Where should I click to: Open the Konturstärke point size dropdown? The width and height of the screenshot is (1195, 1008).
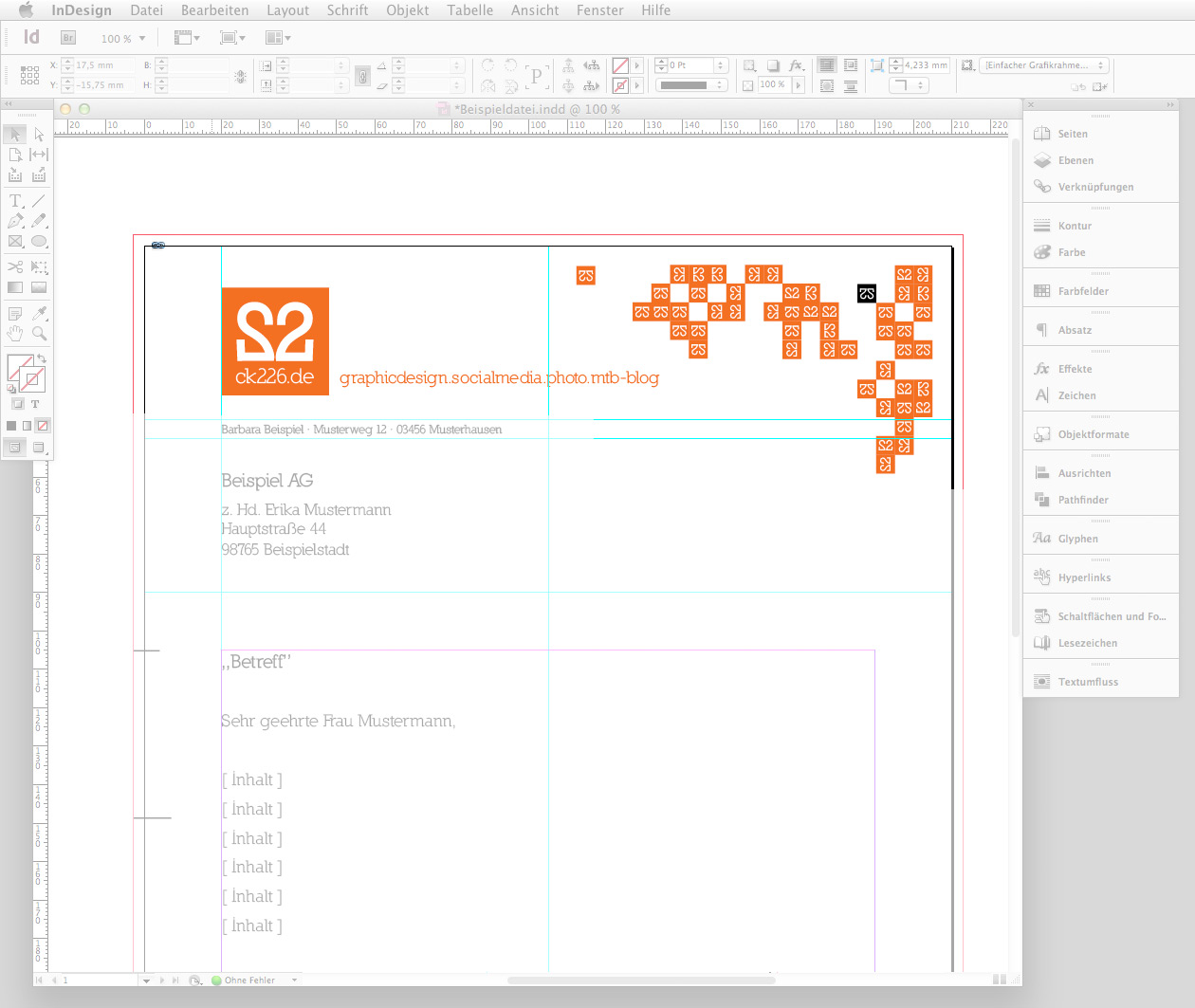tap(721, 65)
